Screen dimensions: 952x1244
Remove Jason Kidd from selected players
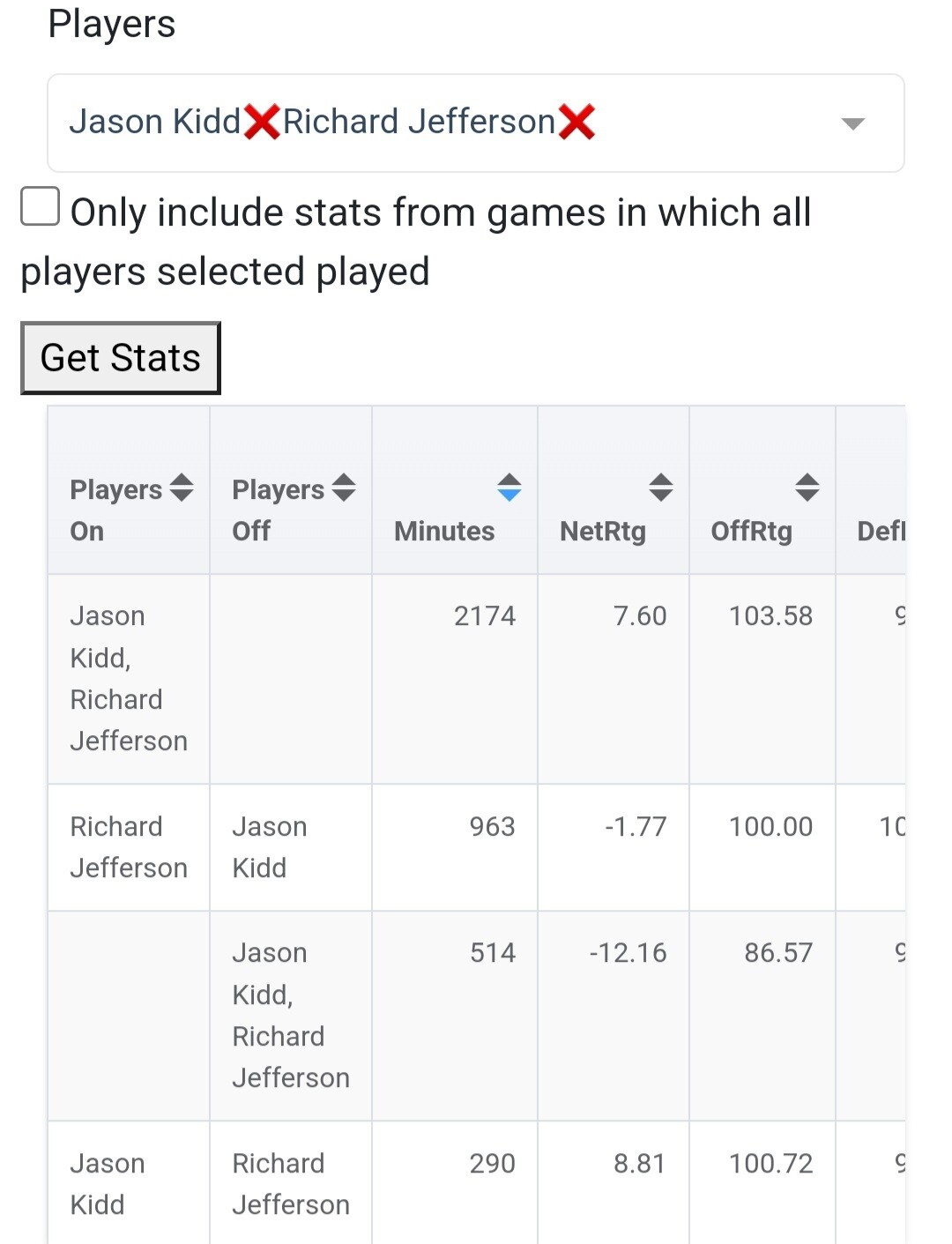pos(262,122)
